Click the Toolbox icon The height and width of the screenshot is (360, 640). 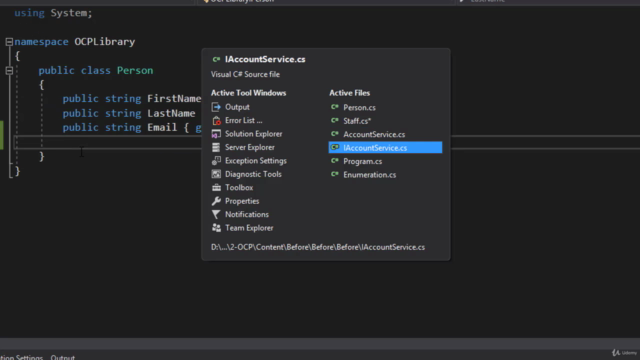[216, 188]
